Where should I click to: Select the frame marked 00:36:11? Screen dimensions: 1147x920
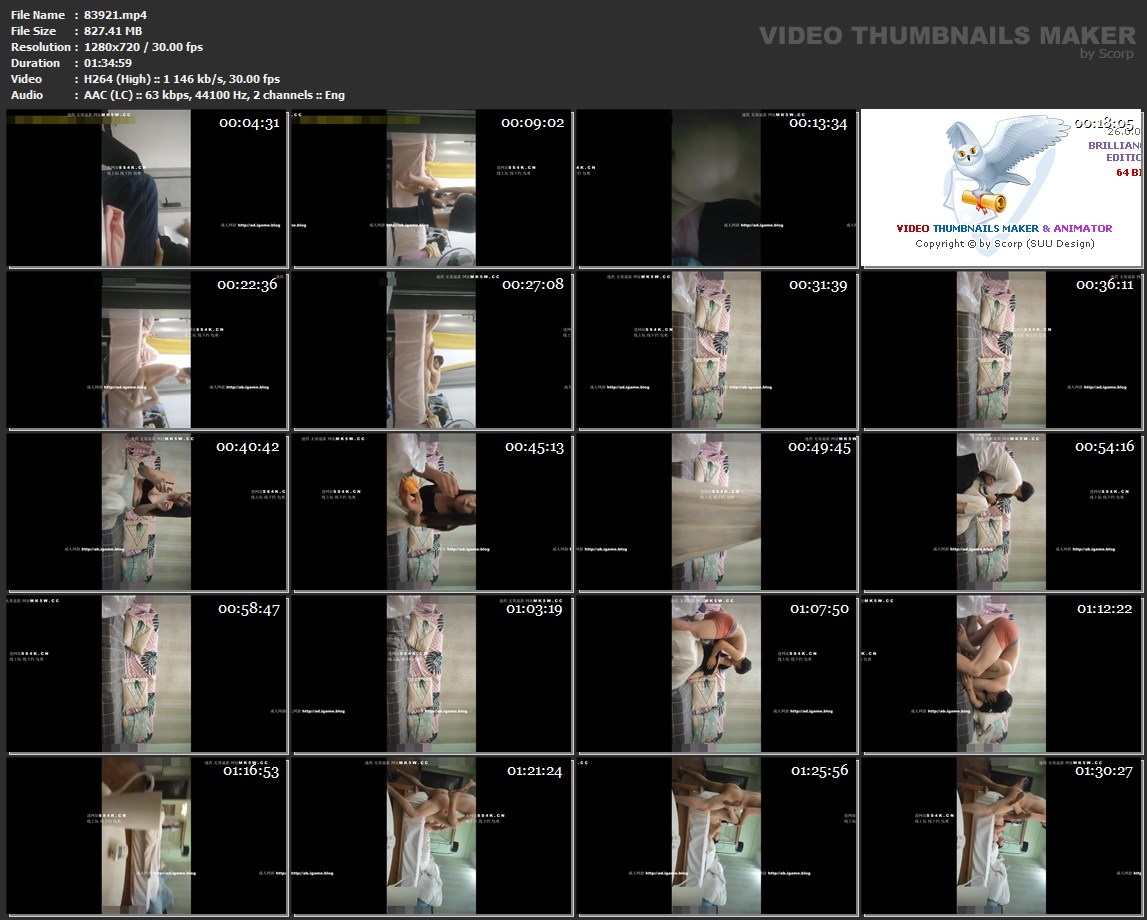pos(1002,350)
